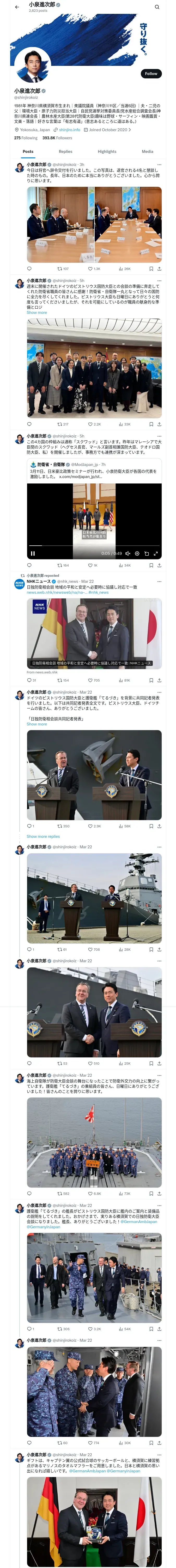The image size is (176, 1568).
Task: Open the first post's three-dot menu
Action: tap(160, 164)
